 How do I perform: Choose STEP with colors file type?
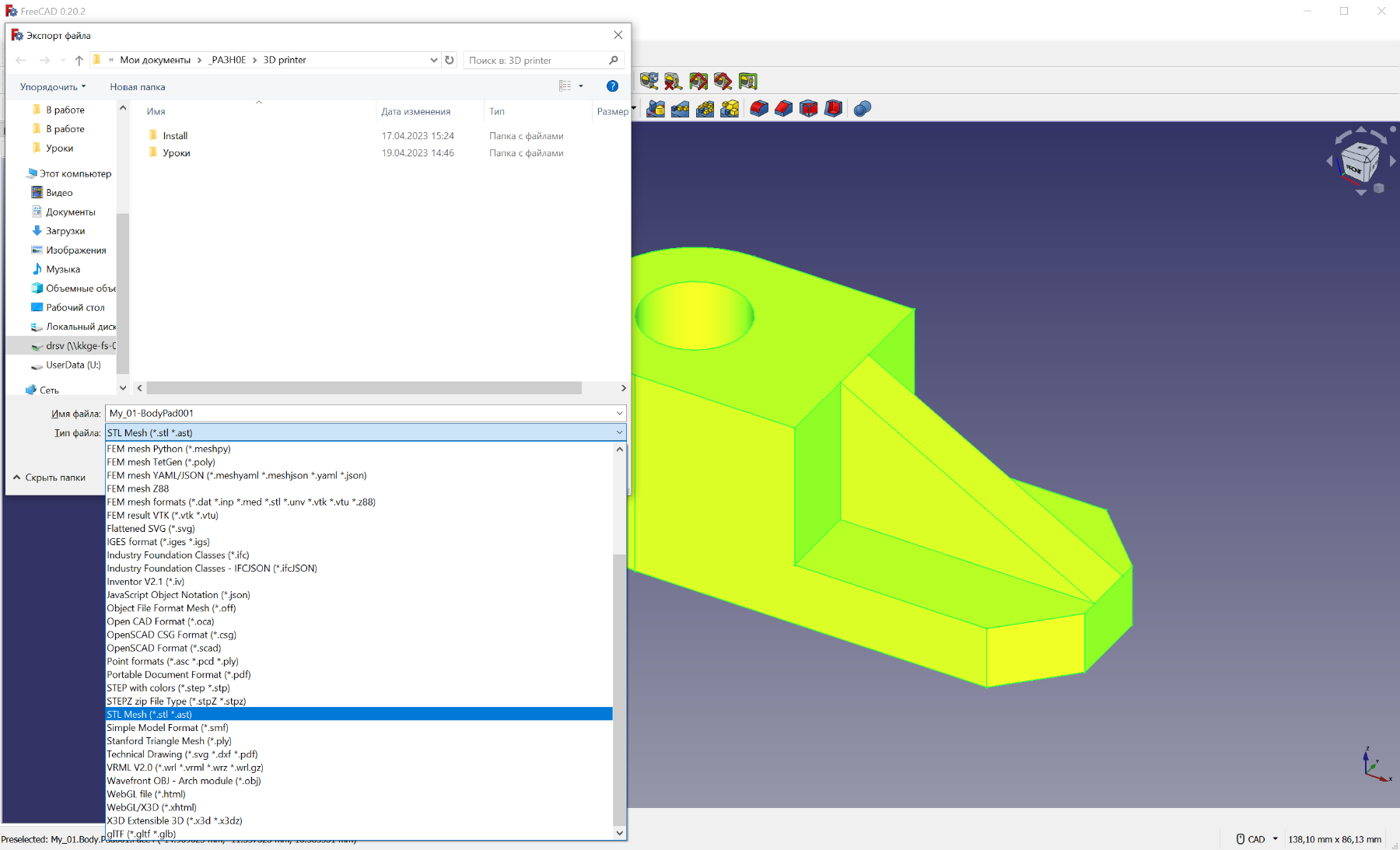click(168, 688)
